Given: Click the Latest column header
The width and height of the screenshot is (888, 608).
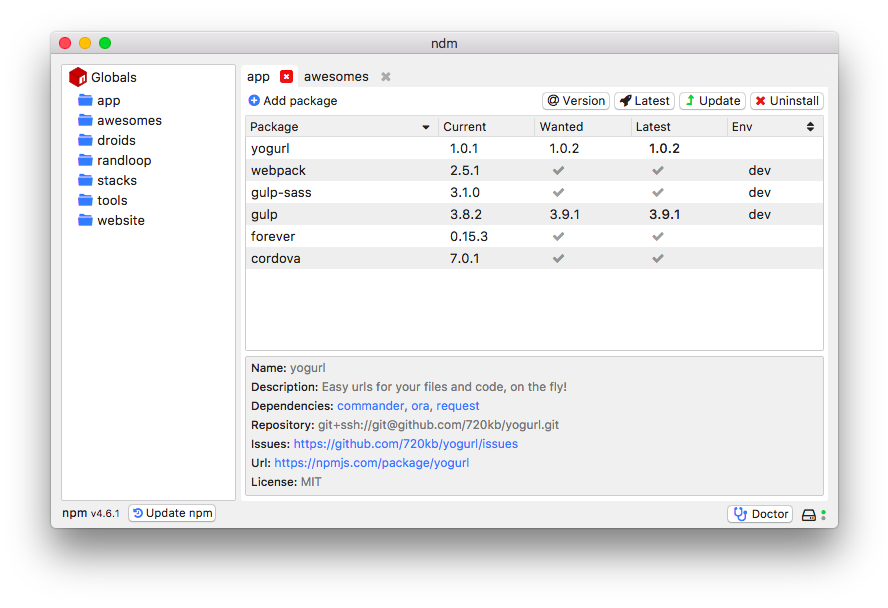Looking at the screenshot, I should [x=679, y=127].
